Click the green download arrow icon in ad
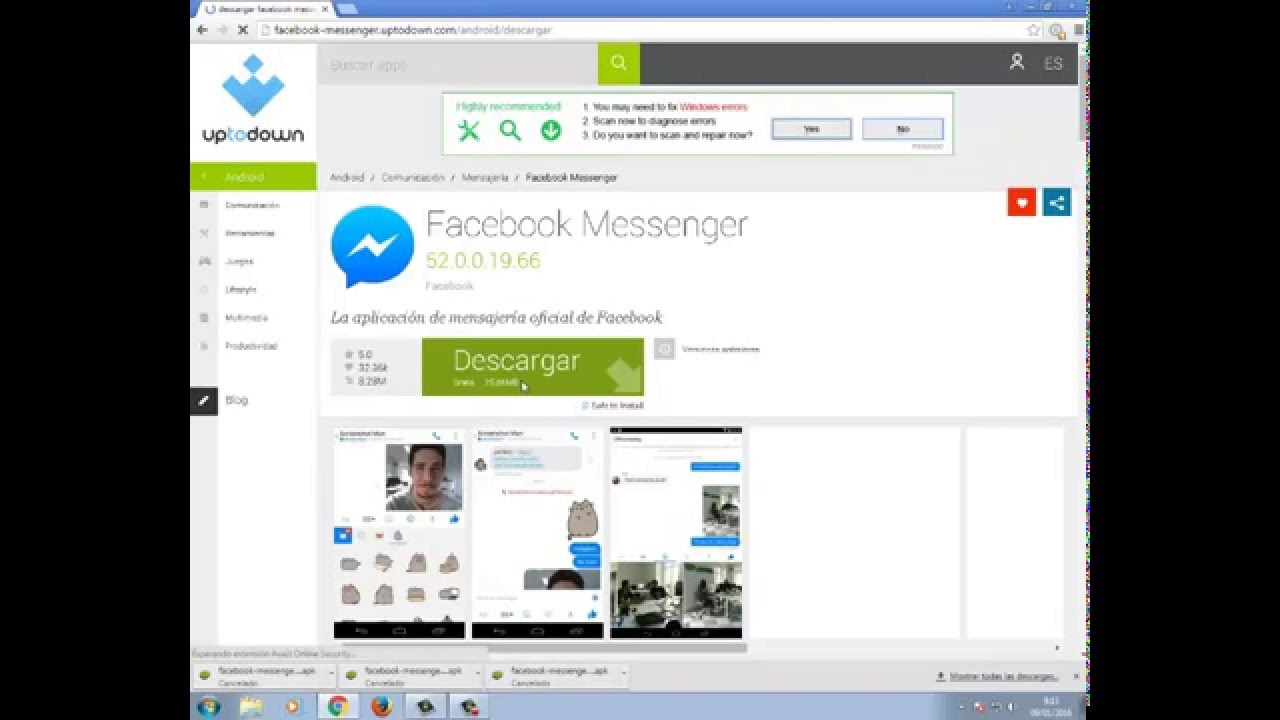Screen dimensions: 1280x720 click(551, 131)
